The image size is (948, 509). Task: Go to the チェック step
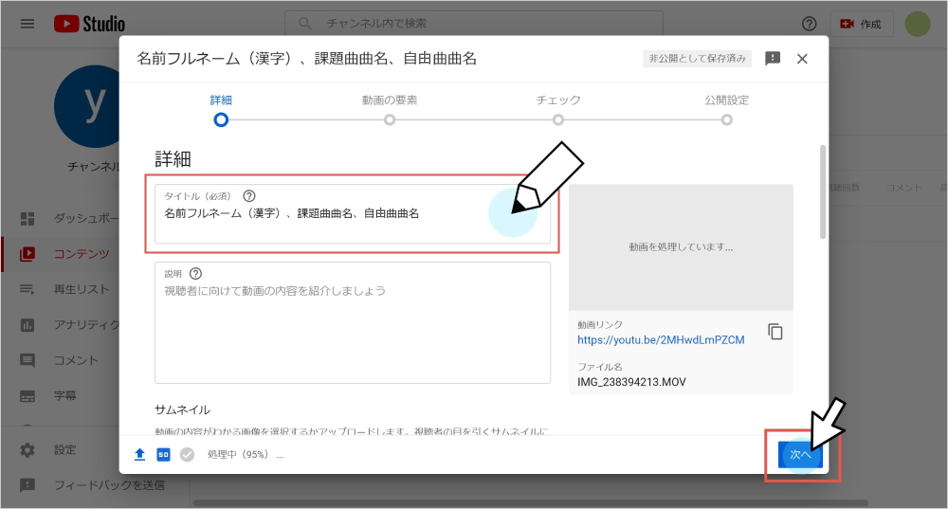tap(558, 119)
